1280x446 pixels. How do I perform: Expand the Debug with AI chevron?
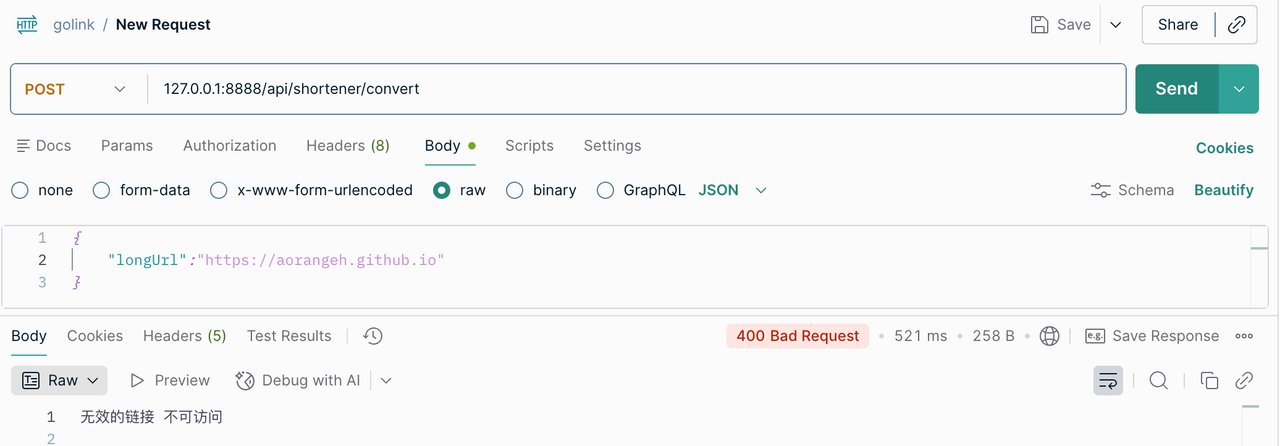point(386,380)
